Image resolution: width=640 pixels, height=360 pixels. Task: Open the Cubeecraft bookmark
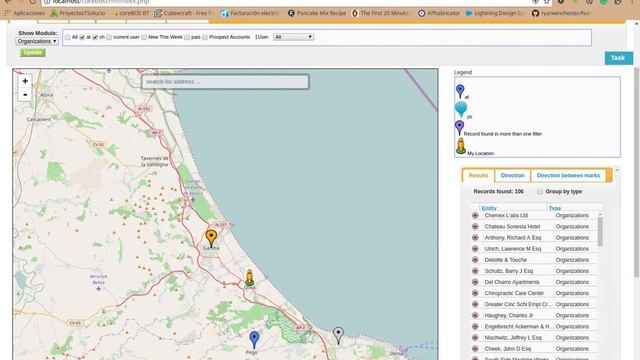(x=184, y=13)
